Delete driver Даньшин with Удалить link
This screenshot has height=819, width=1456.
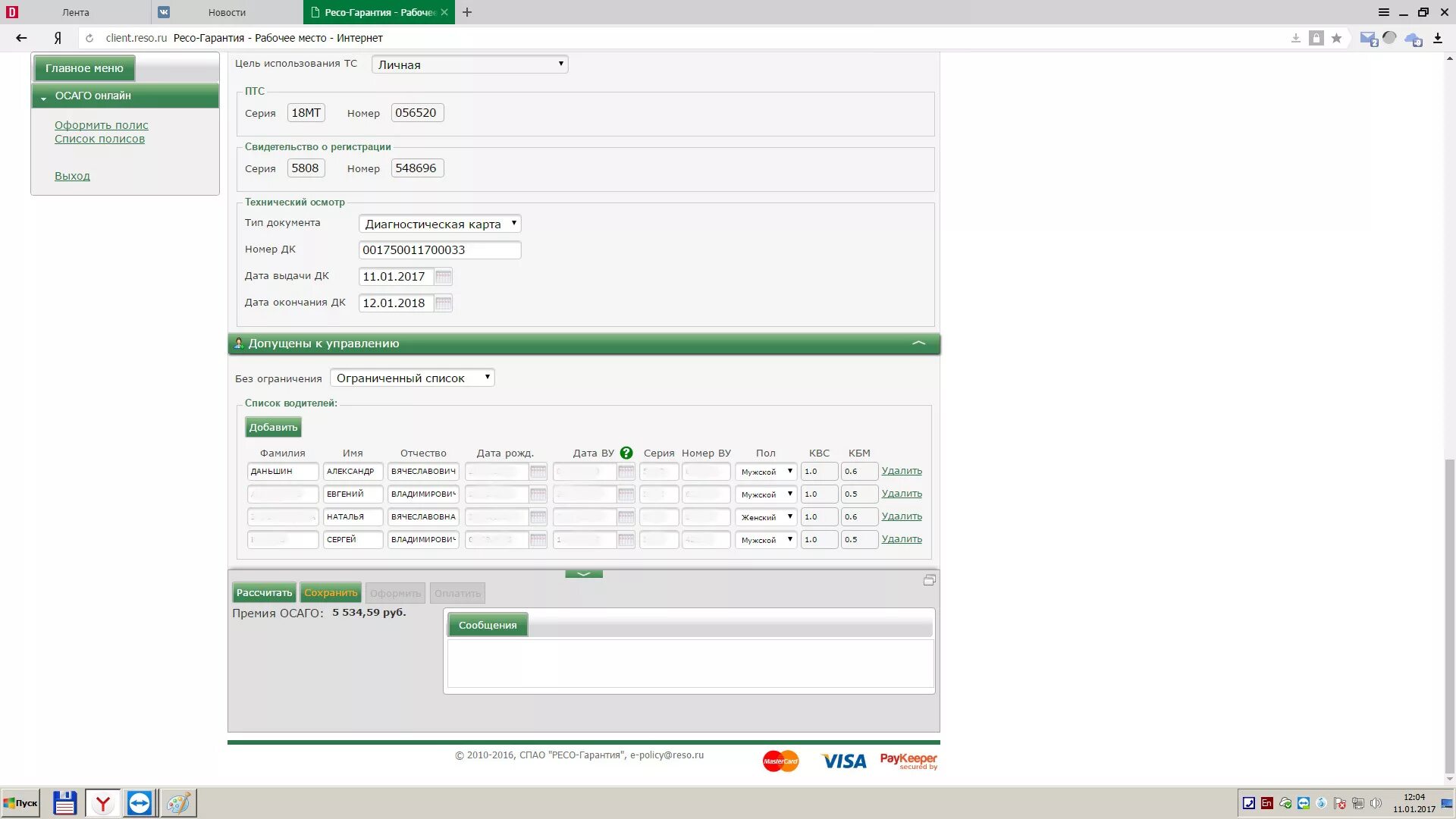[902, 471]
